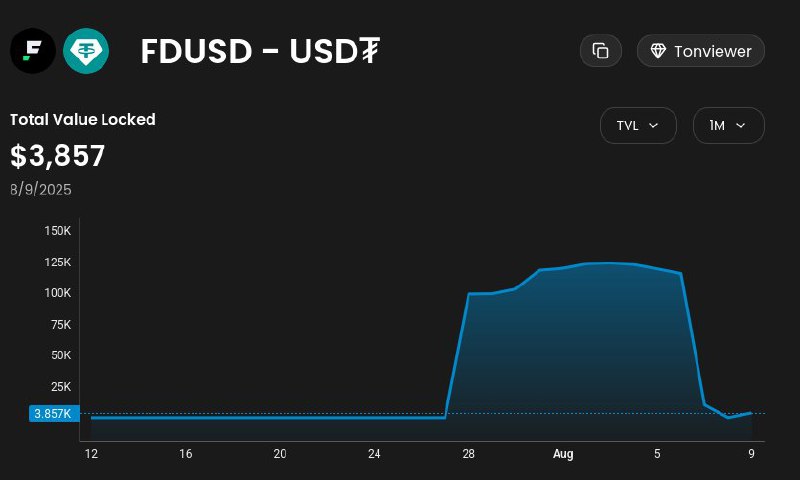Expand the 1M time range dropdown
Viewport: 800px width, 480px height.
[728, 126]
